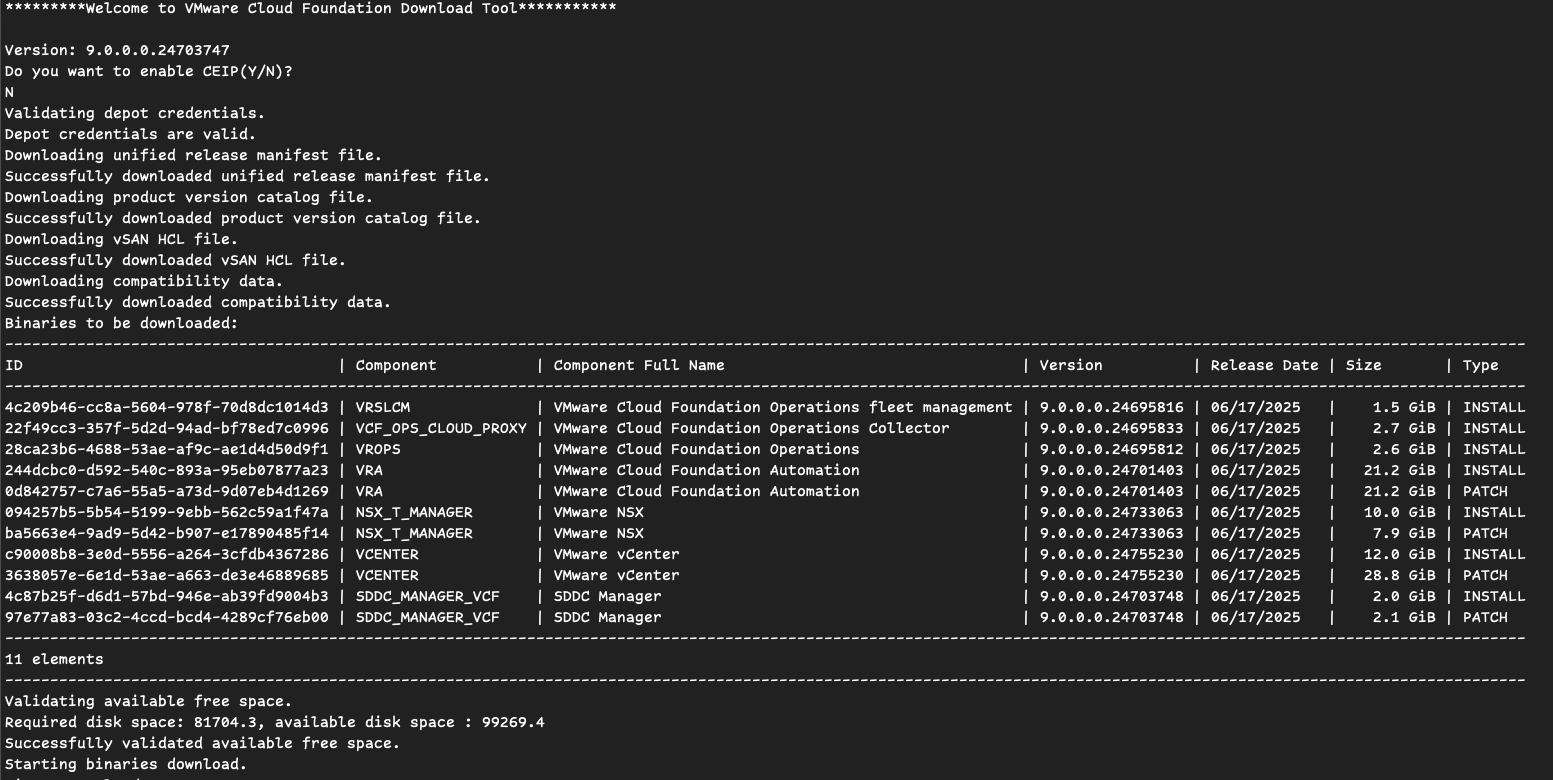Screen dimensions: 1553x780
Task: Select the Welcome to VMware Cloud Foundation banner
Action: pyautogui.click(x=310, y=9)
